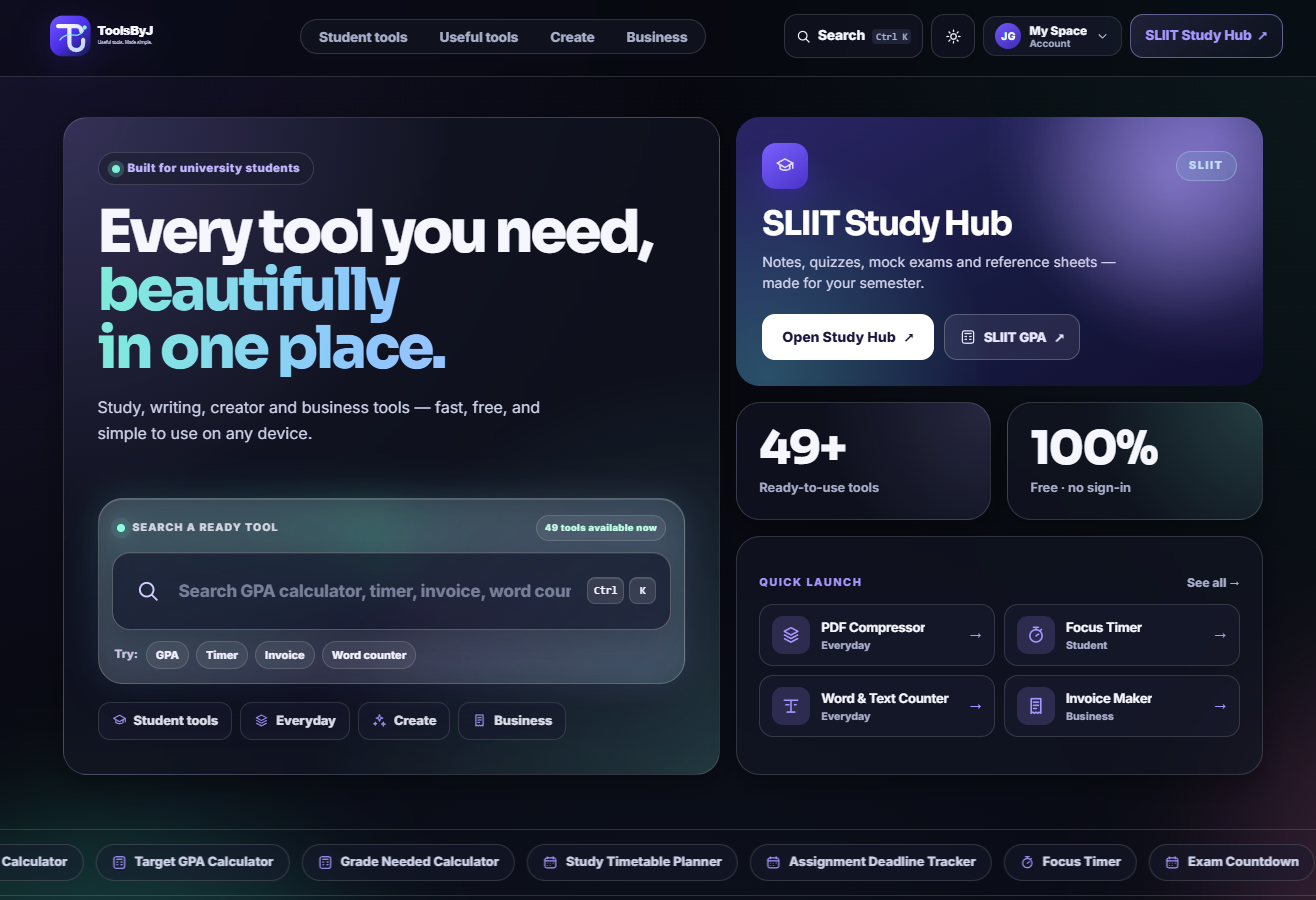Click the arrow on Word & Text Counter card
The height and width of the screenshot is (900, 1316).
pyautogui.click(x=975, y=706)
